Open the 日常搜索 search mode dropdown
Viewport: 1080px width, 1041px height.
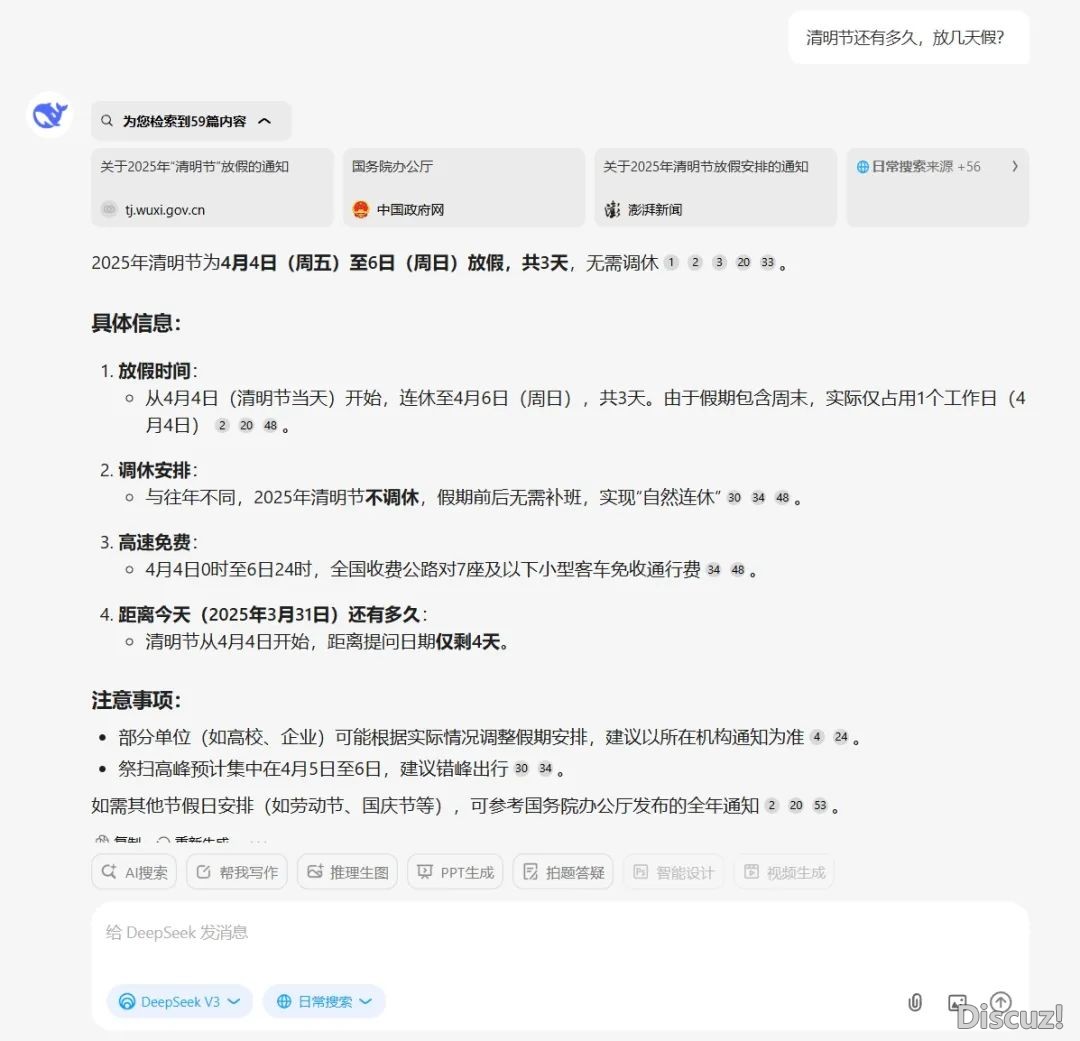[x=324, y=1001]
